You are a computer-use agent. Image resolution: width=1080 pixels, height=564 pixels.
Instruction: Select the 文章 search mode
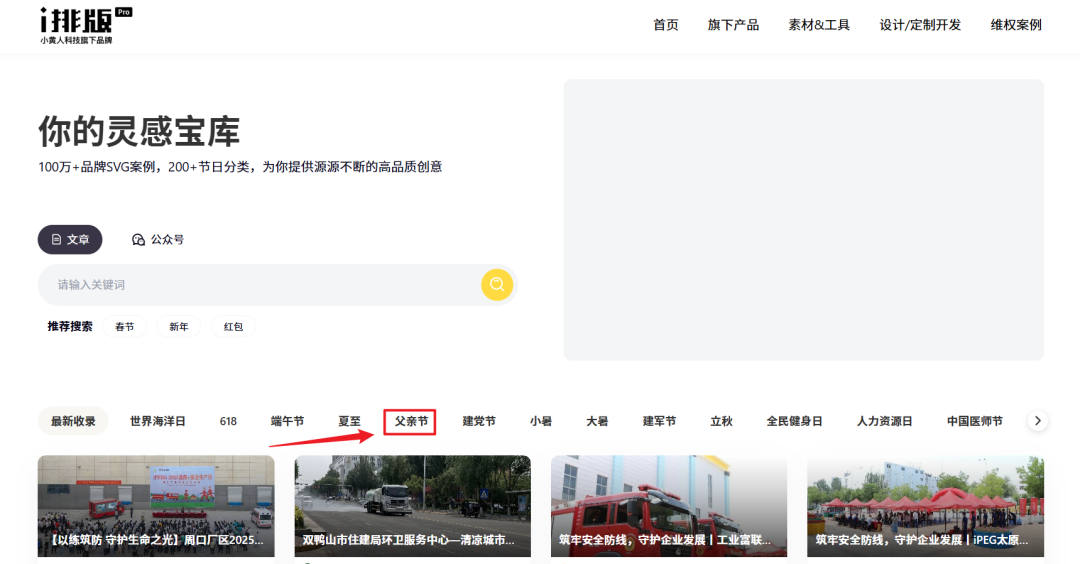click(x=70, y=240)
